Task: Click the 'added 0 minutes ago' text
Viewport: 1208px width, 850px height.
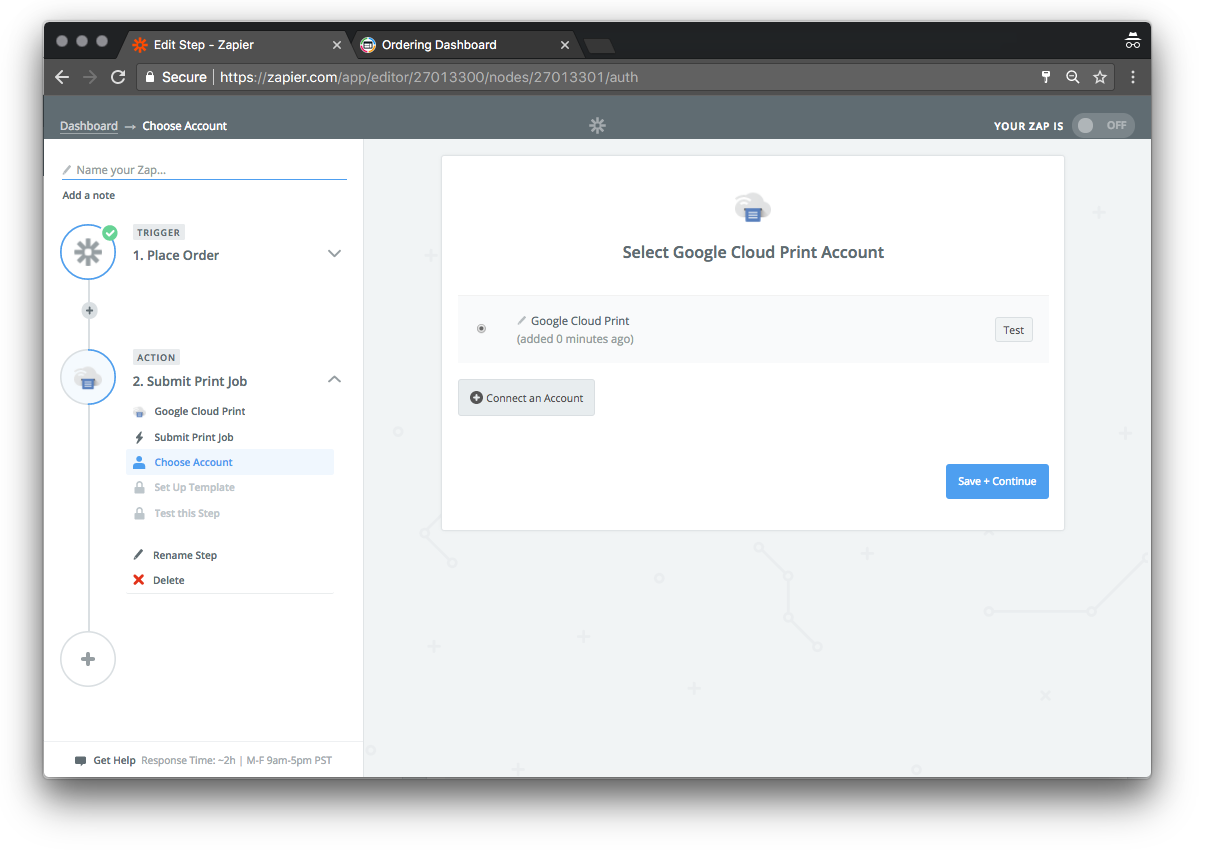Action: click(x=575, y=339)
